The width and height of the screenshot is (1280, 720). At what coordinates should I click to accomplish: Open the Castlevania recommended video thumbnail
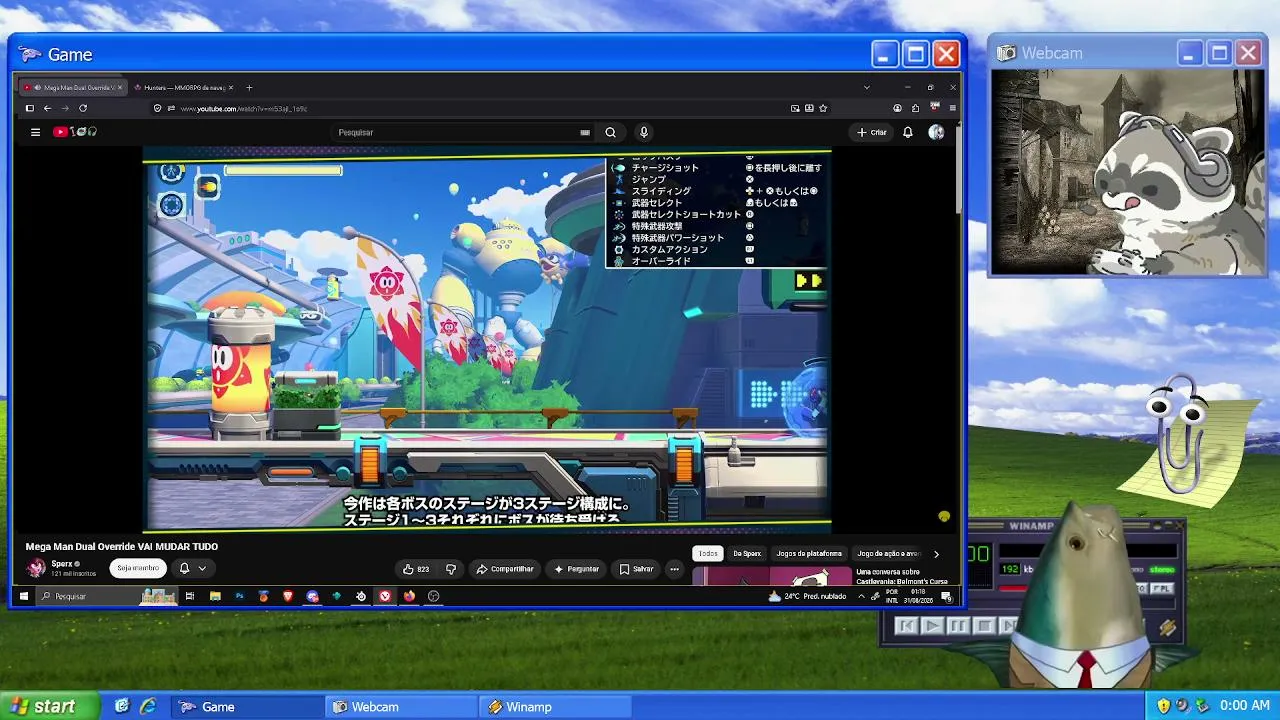click(x=771, y=578)
